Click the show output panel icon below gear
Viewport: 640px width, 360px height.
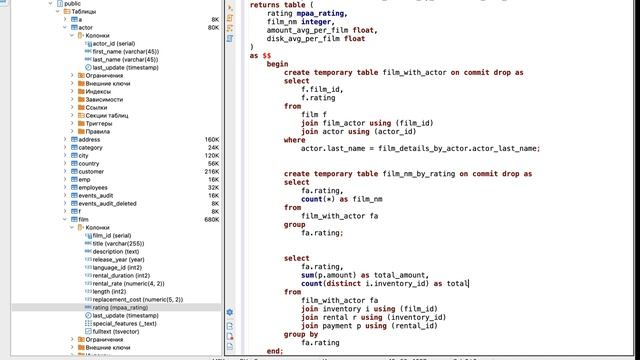click(230, 326)
